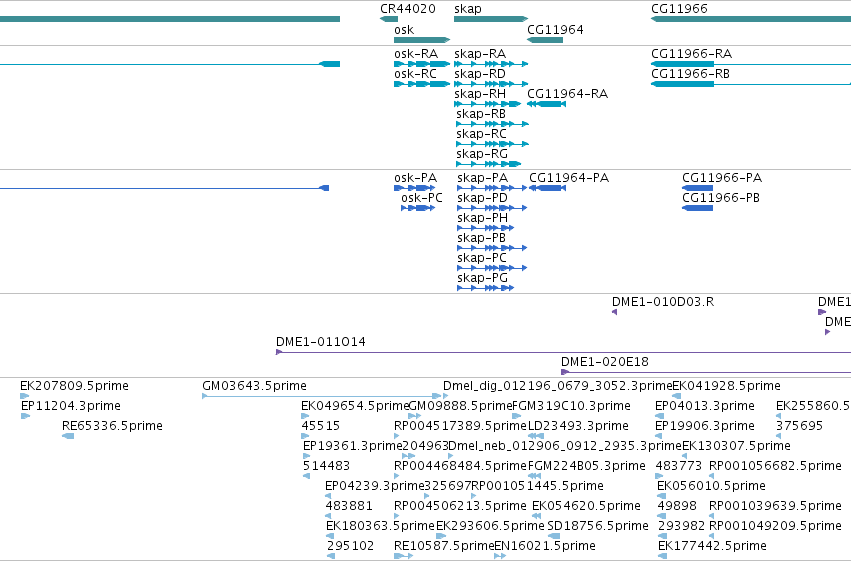Click the EK054620.5prime label
The image size is (851, 561).
point(586,506)
